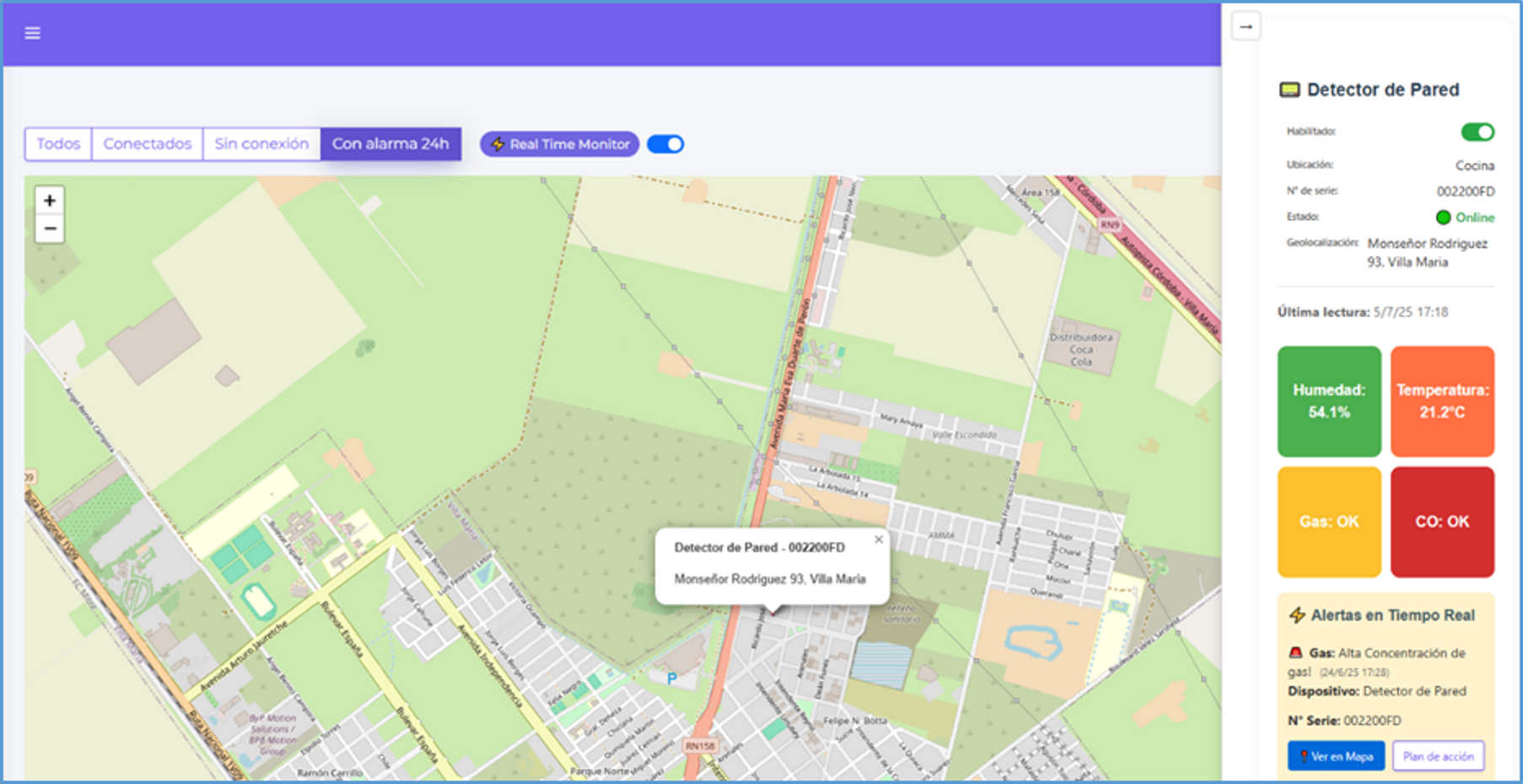Click the serial number 002200FD value

(x=1466, y=191)
